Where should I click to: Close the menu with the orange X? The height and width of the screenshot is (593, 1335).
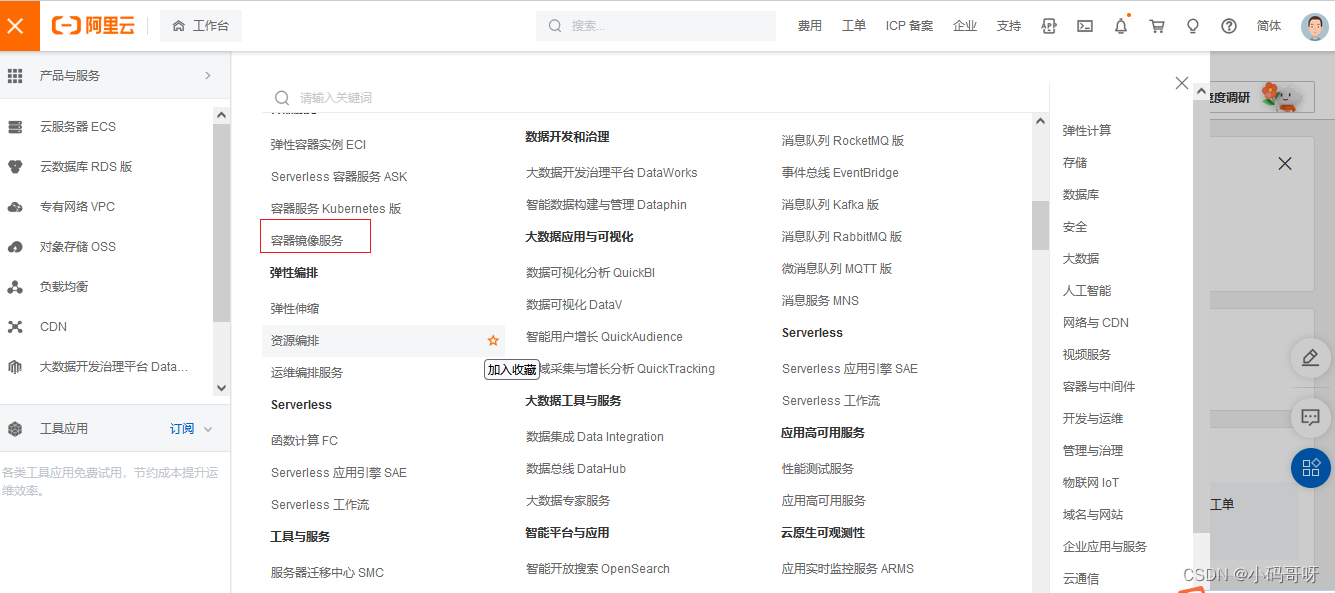click(x=15, y=26)
